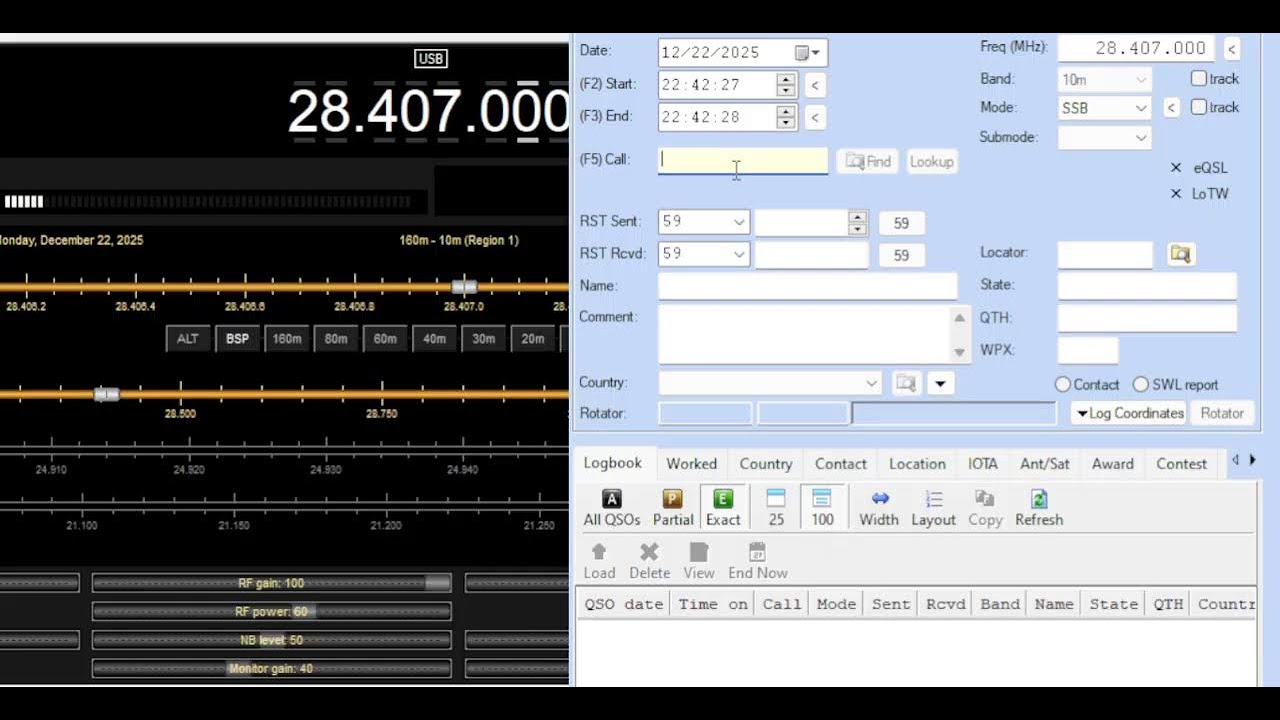The height and width of the screenshot is (720, 1280).
Task: Click the Lookup button
Action: tap(931, 161)
